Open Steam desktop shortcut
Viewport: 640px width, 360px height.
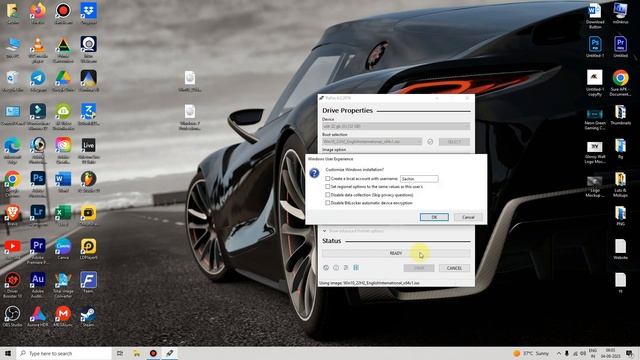click(x=89, y=316)
